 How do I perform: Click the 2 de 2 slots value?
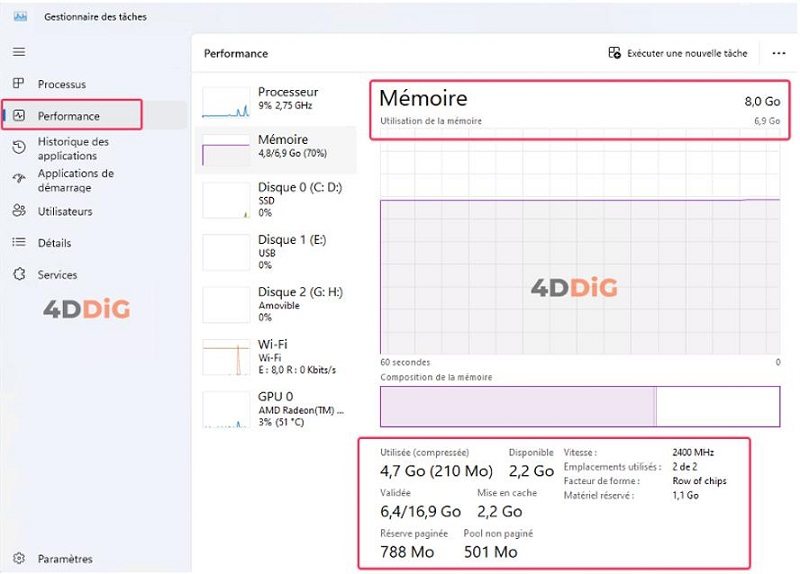[684, 466]
